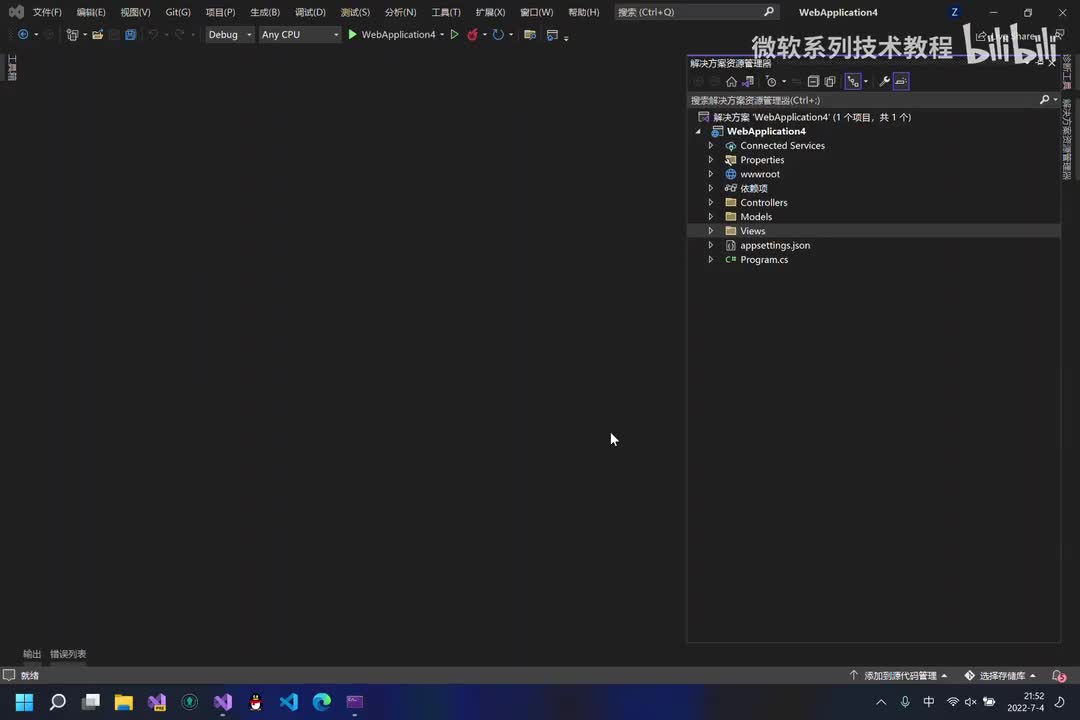Viewport: 1080px width, 720px height.
Task: Click Home icon in Solution Explorer toolbar
Action: coord(731,81)
